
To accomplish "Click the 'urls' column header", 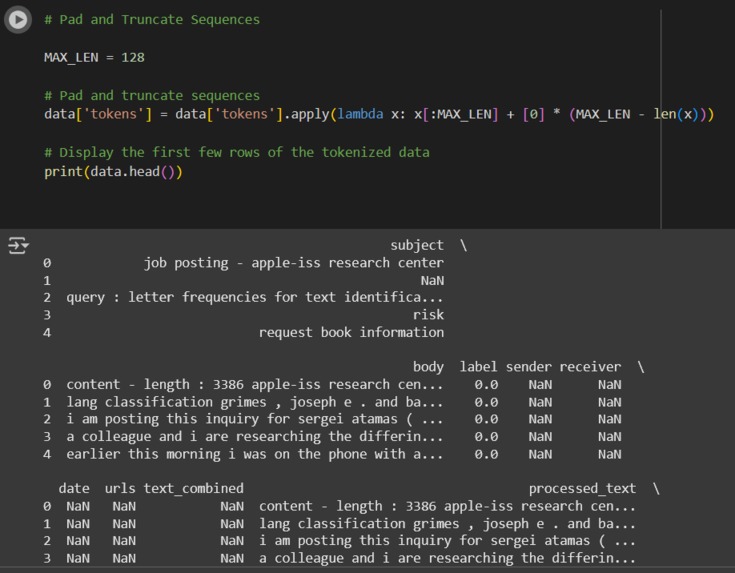I will pos(120,489).
